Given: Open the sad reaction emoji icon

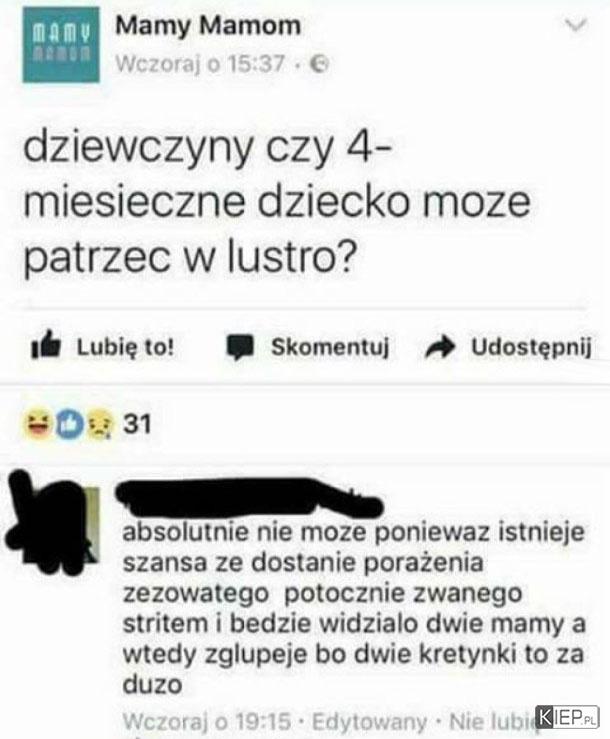Looking at the screenshot, I should pyautogui.click(x=99, y=425).
